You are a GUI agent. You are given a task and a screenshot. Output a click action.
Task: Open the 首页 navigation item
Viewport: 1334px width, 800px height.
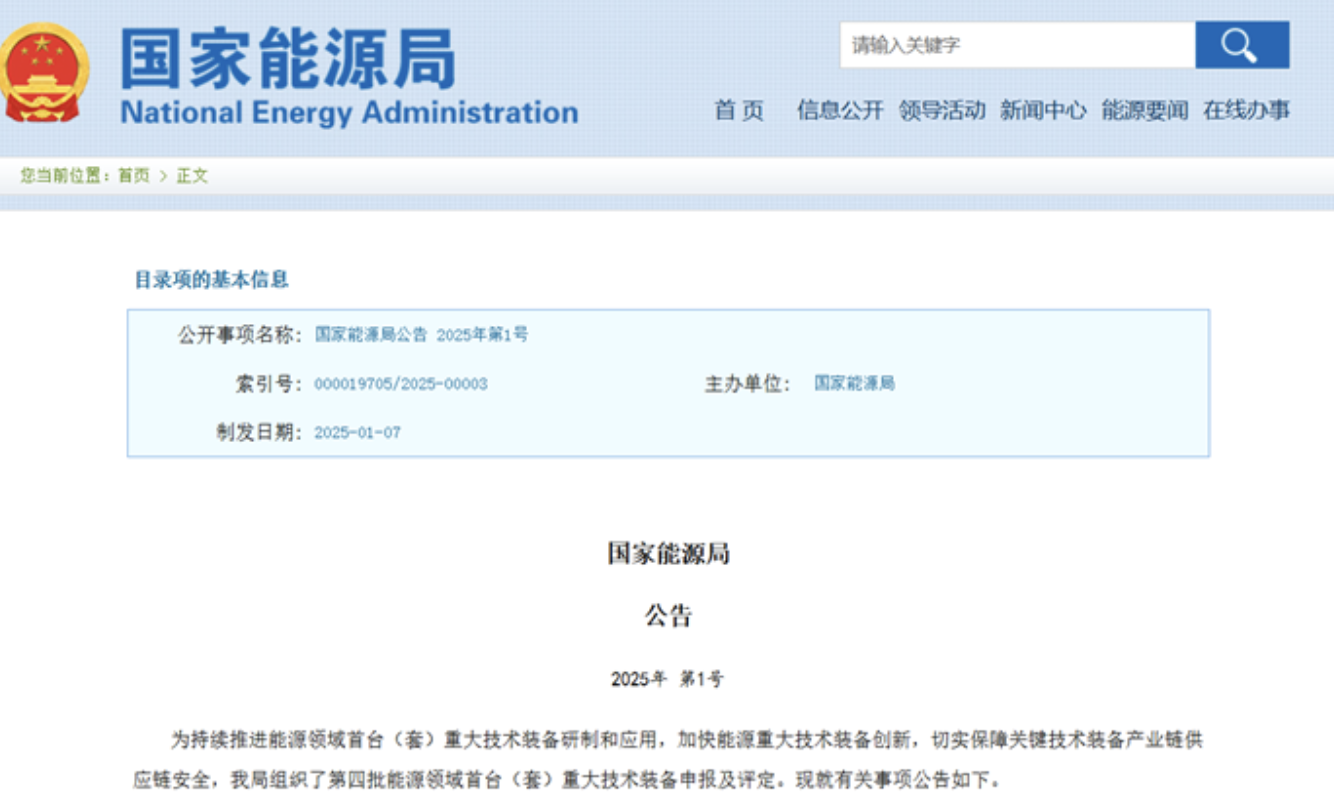pos(739,110)
